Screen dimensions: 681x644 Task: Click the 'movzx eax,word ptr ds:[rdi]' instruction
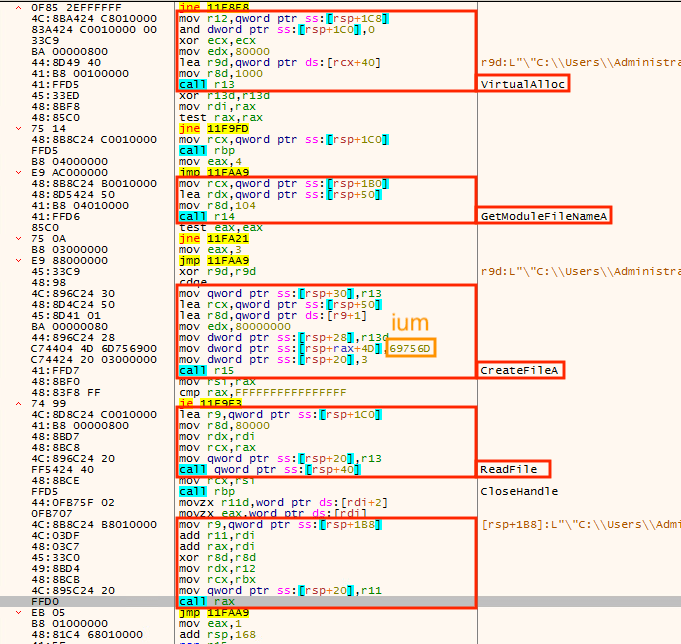273,514
